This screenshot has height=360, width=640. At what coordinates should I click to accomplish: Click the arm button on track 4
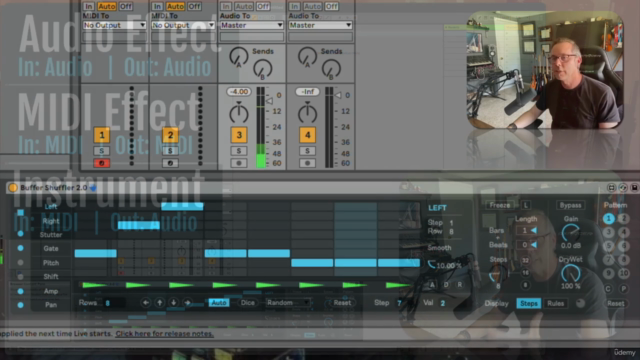coord(307,163)
